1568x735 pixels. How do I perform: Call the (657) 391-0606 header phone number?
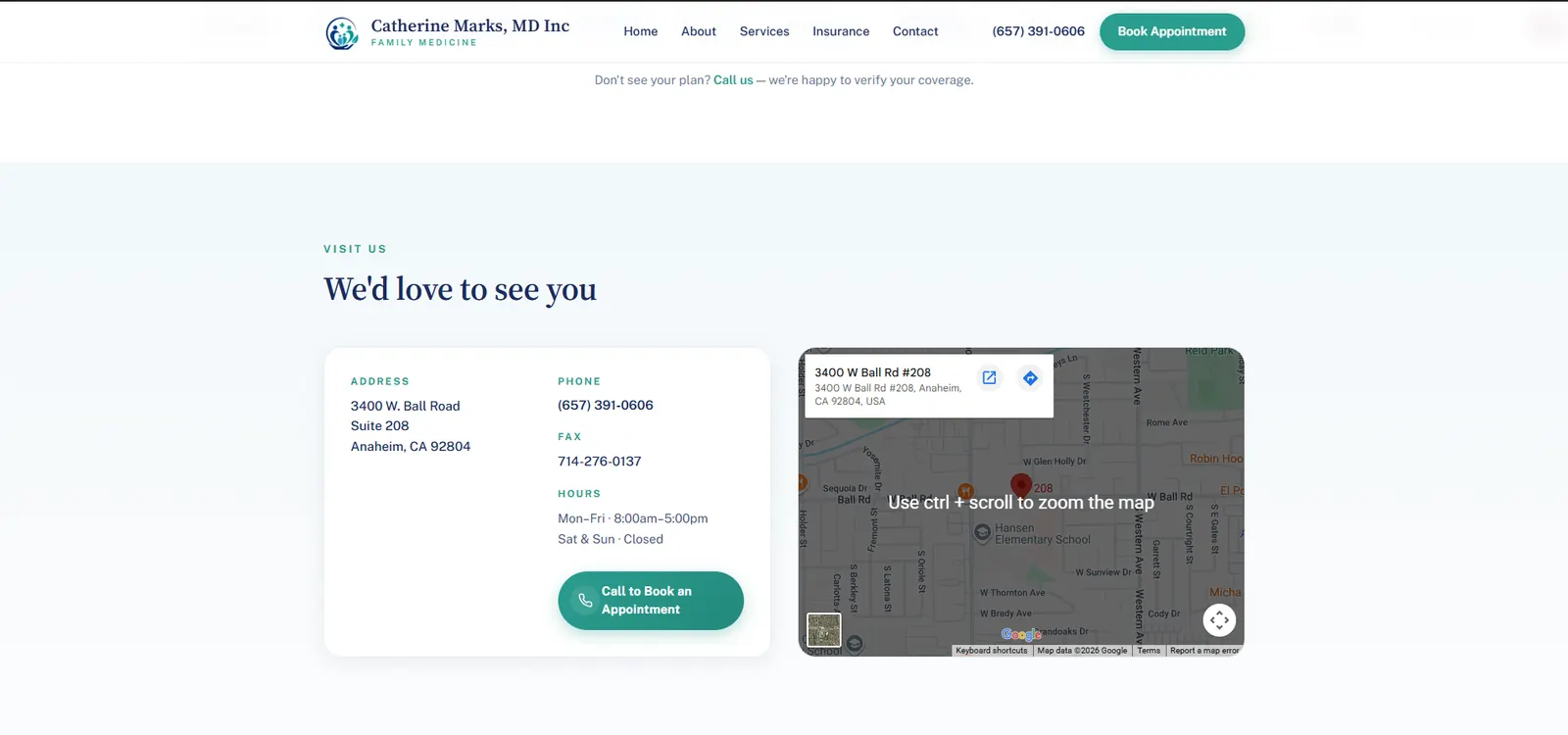1039,31
